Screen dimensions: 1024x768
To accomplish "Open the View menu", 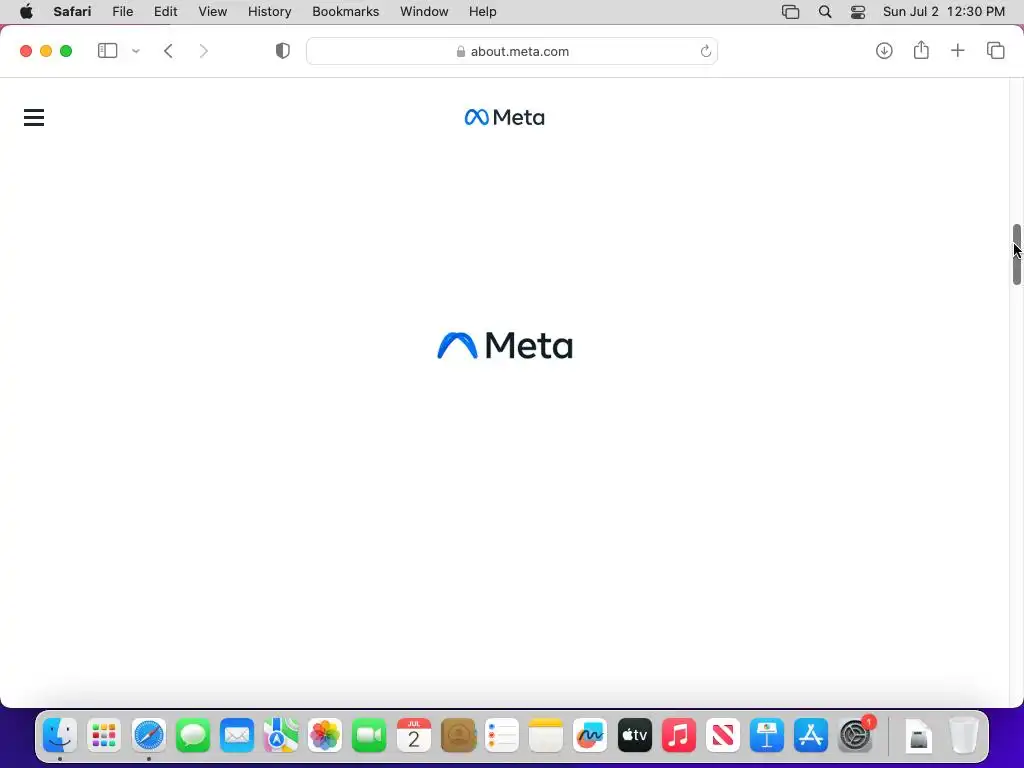I will (x=212, y=12).
